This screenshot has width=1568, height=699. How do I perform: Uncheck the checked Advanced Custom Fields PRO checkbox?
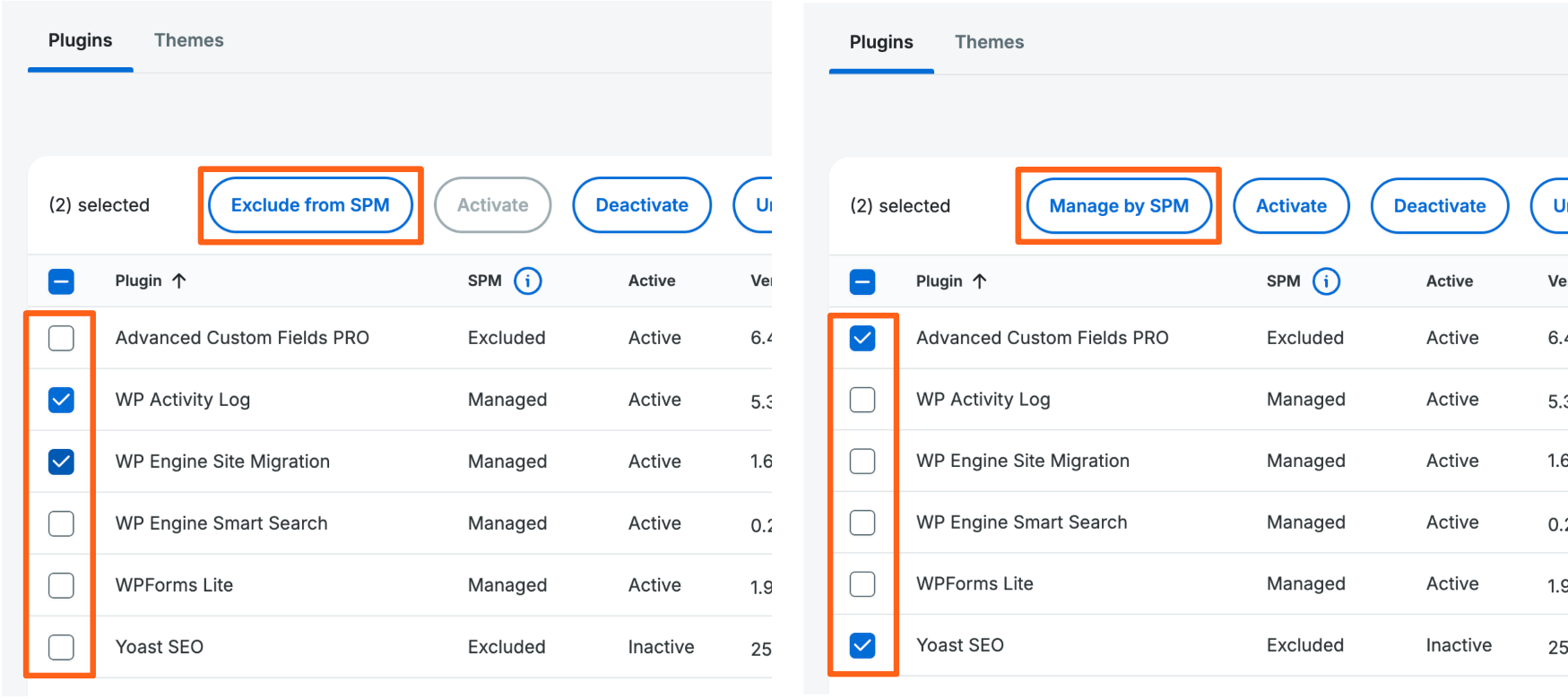tap(862, 338)
